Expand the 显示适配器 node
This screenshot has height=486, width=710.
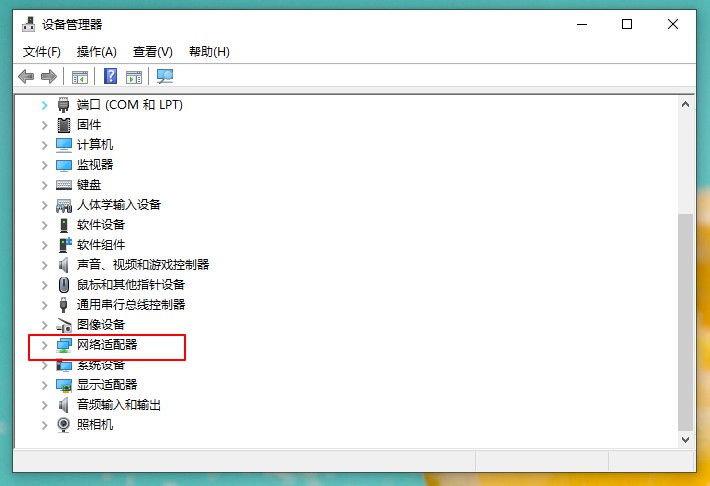(44, 385)
